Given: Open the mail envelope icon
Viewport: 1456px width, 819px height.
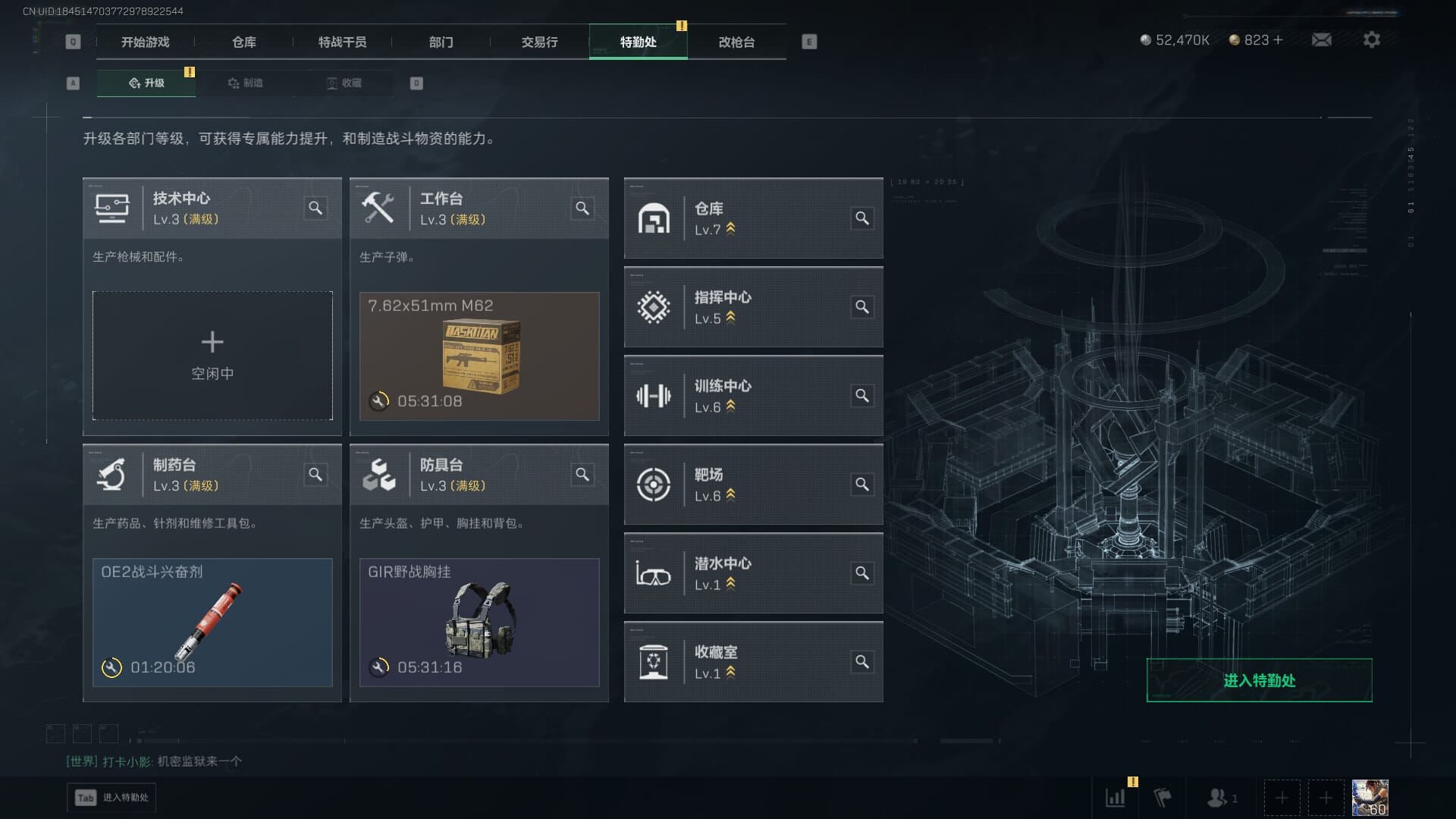Looking at the screenshot, I should point(1322,39).
